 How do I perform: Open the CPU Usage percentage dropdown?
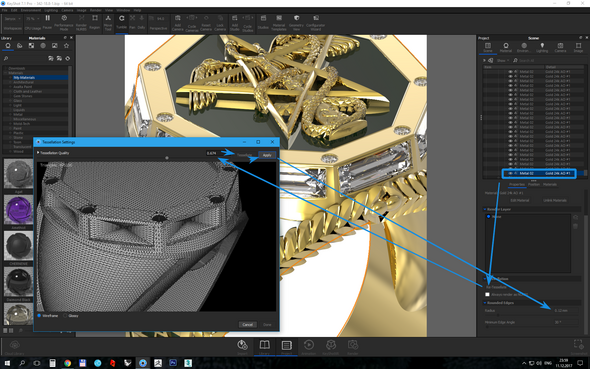tap(32, 19)
